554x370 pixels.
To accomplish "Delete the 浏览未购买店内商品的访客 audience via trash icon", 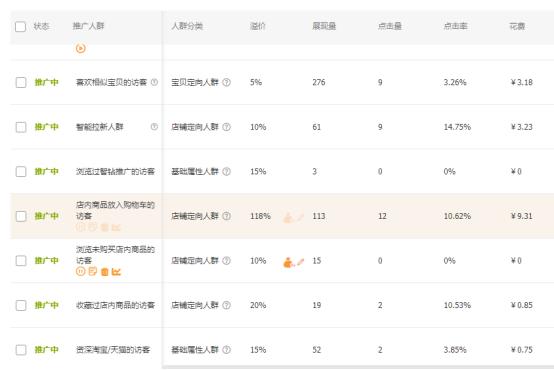I will [105, 272].
